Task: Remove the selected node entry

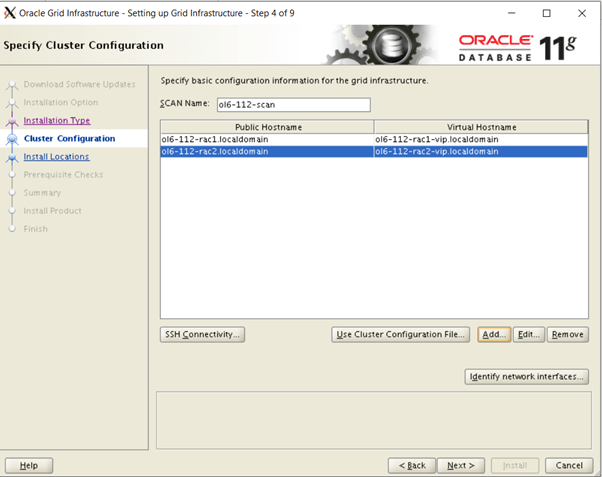Action: (x=567, y=335)
